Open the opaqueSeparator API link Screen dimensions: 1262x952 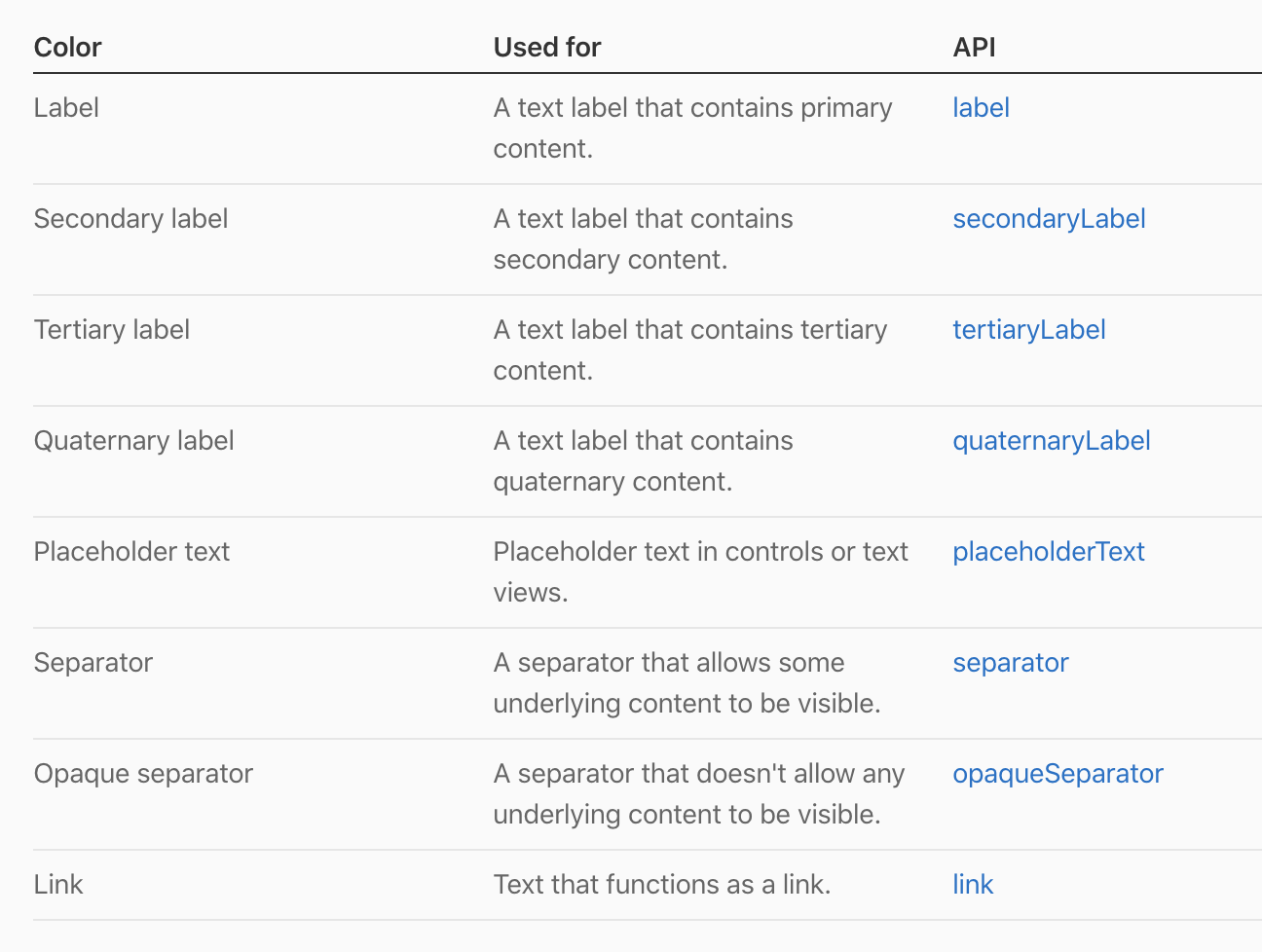pyautogui.click(x=1058, y=774)
